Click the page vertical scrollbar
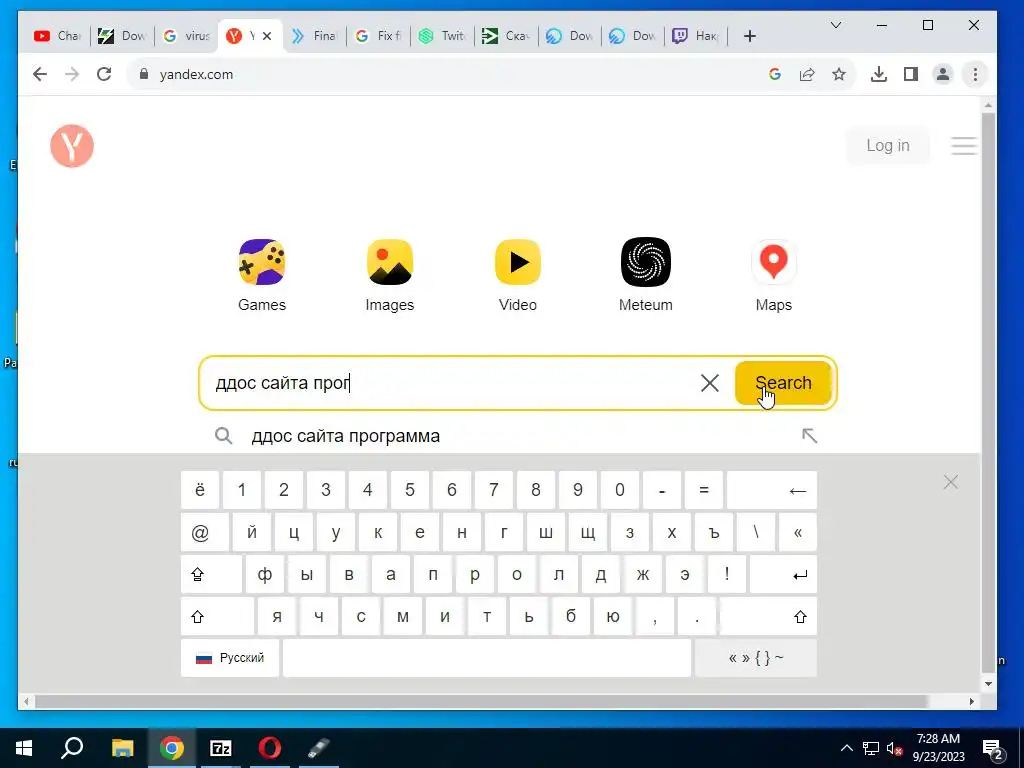The image size is (1024, 768). click(x=989, y=392)
